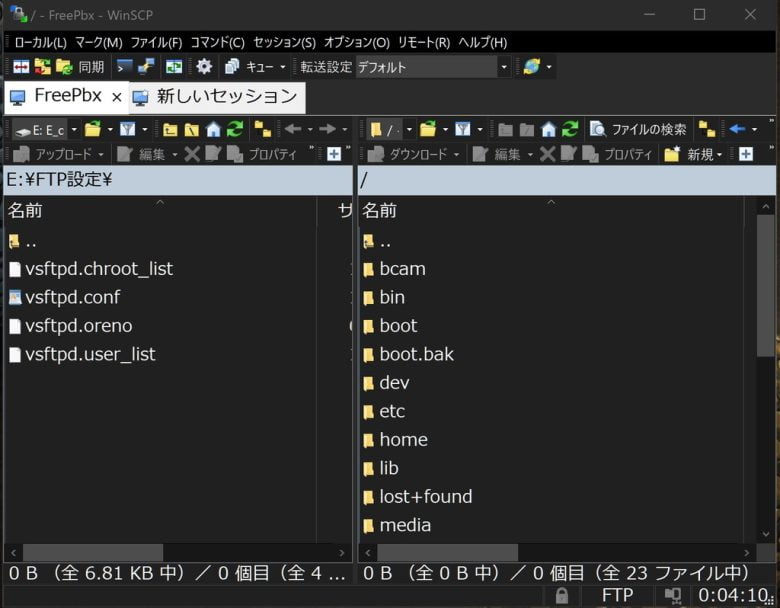Go to local root directory icon

click(192, 130)
